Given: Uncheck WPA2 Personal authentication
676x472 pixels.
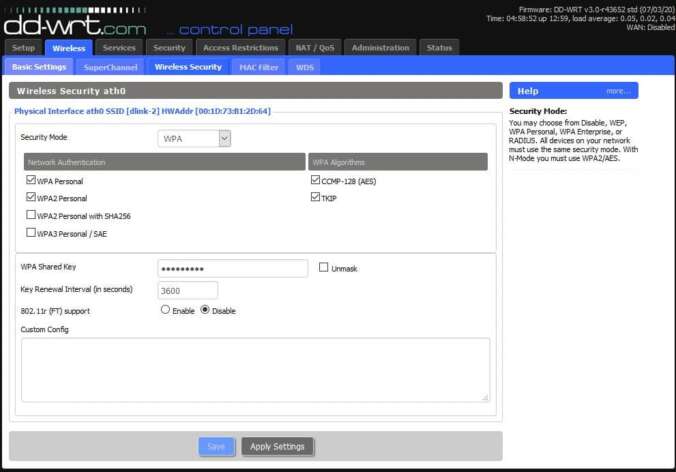Looking at the screenshot, I should 31,198.
